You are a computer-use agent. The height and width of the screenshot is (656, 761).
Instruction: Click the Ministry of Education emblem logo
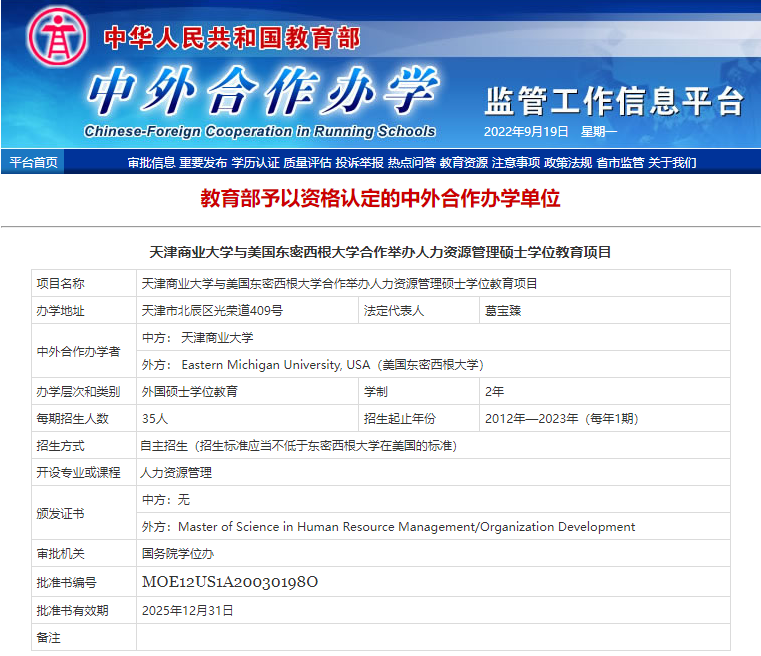tap(58, 37)
